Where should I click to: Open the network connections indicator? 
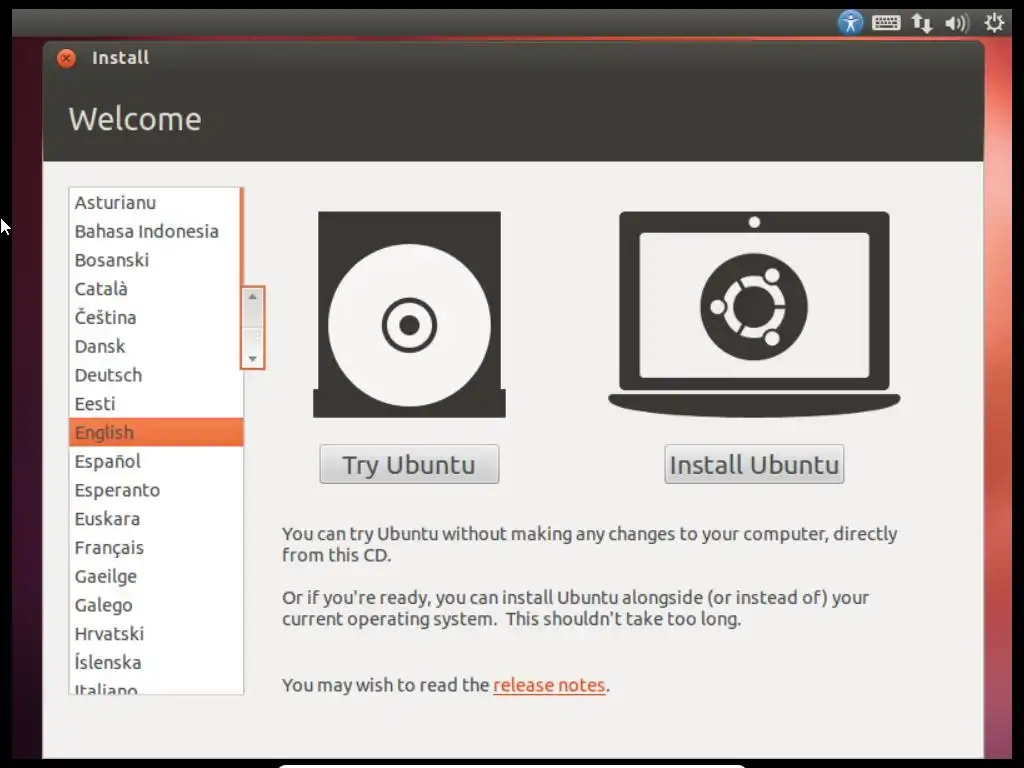[921, 23]
